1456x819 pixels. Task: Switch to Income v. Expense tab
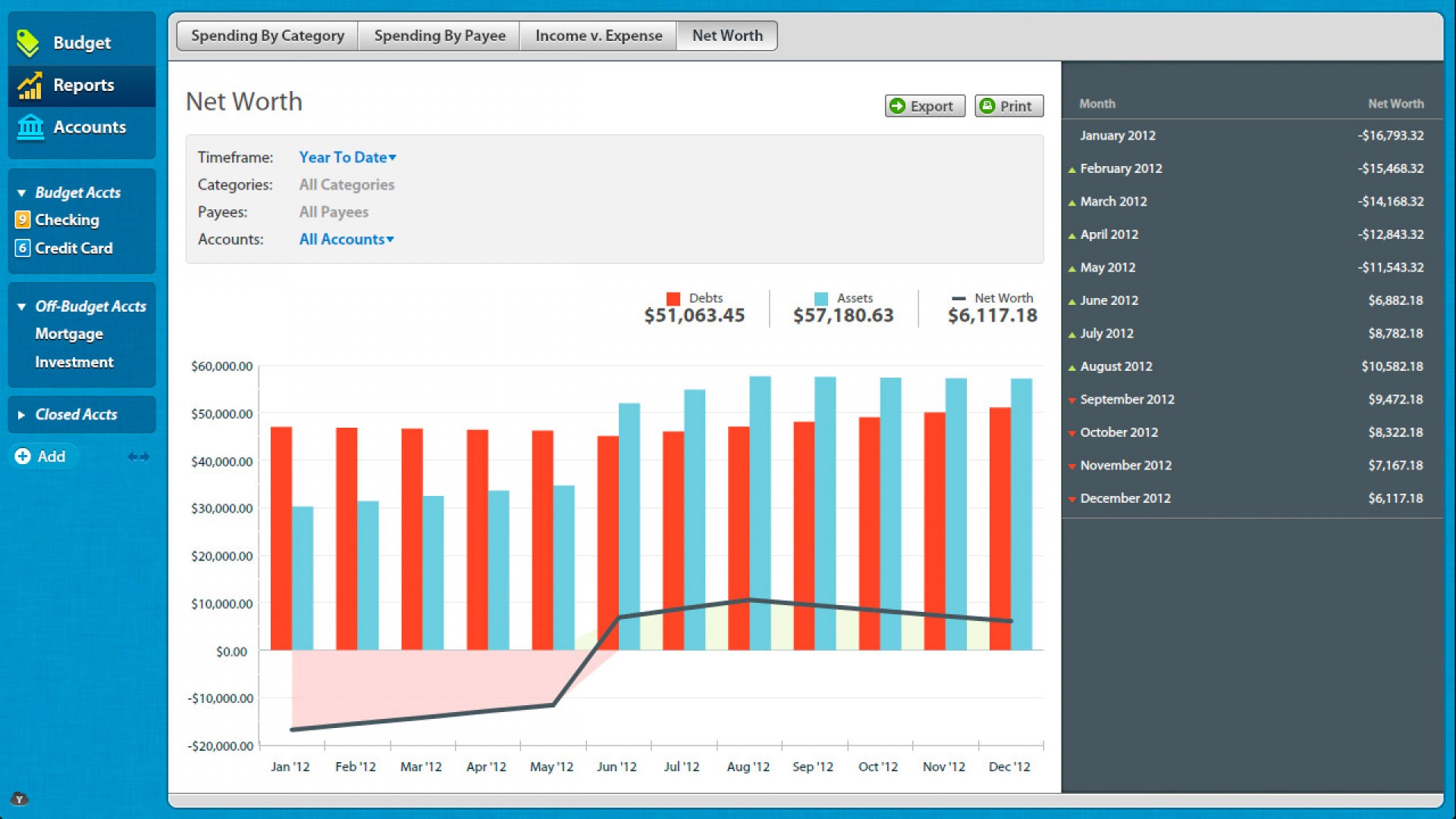coord(598,36)
